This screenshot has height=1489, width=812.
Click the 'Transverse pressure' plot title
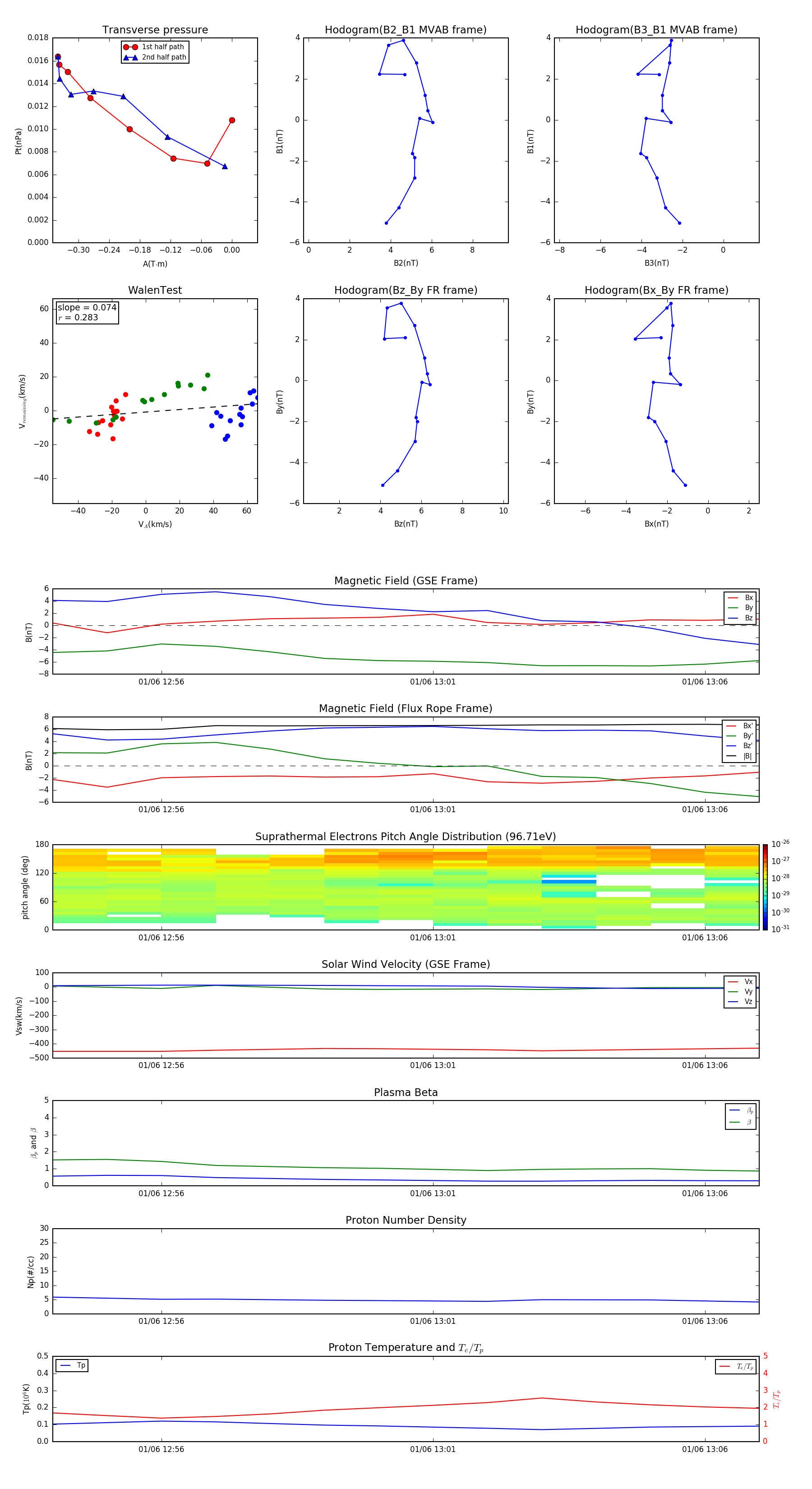click(155, 29)
